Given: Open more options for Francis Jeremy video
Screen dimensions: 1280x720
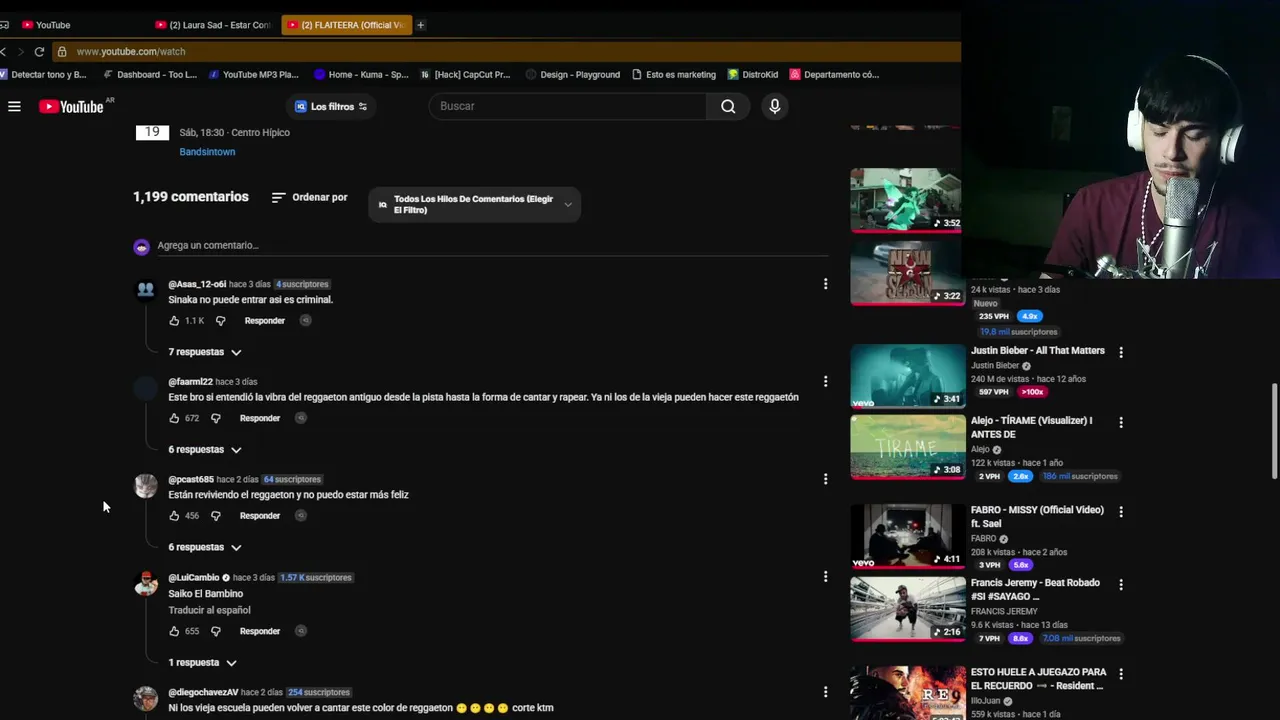Looking at the screenshot, I should coord(1121,584).
